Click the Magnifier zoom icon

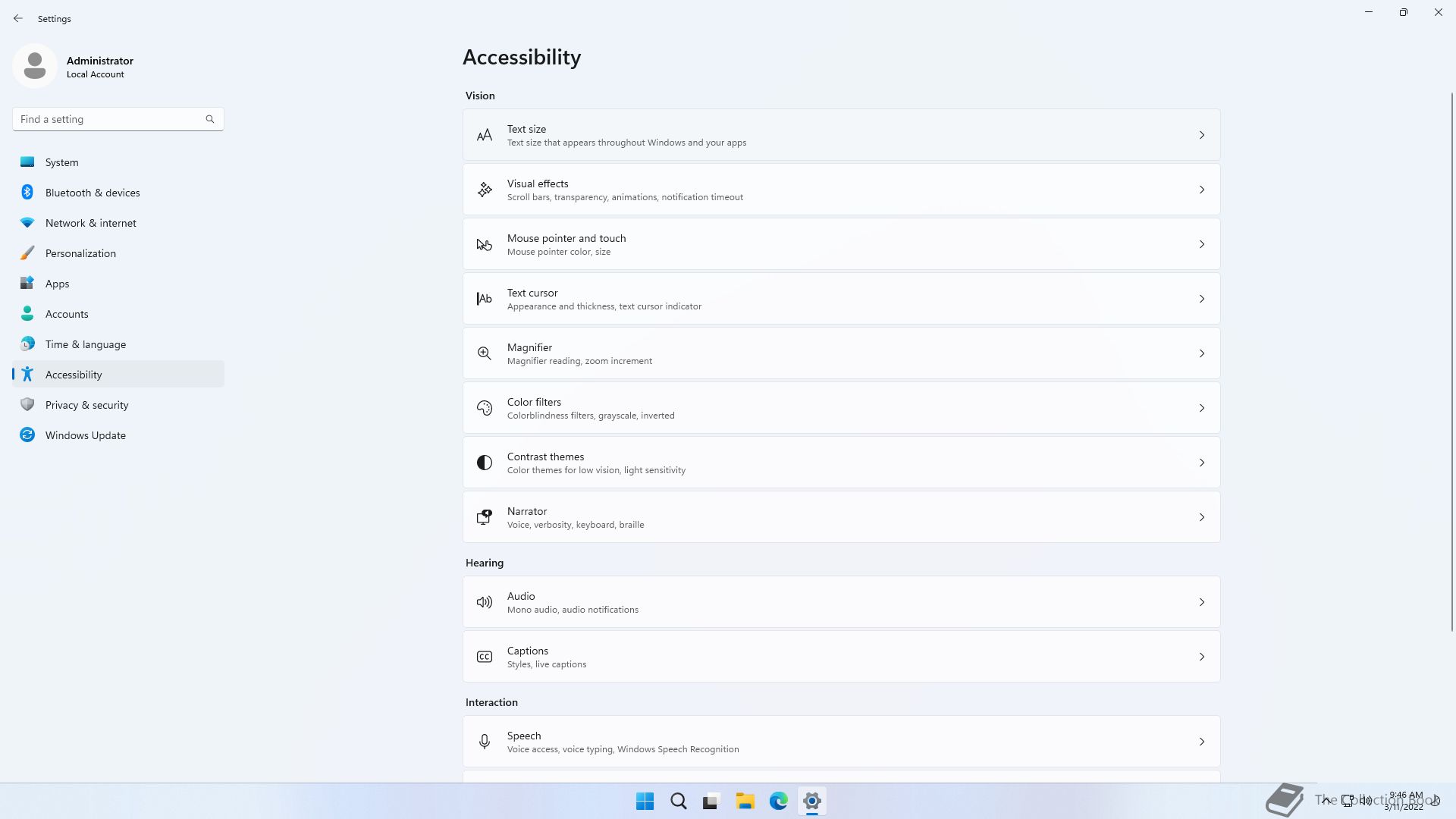pyautogui.click(x=485, y=353)
